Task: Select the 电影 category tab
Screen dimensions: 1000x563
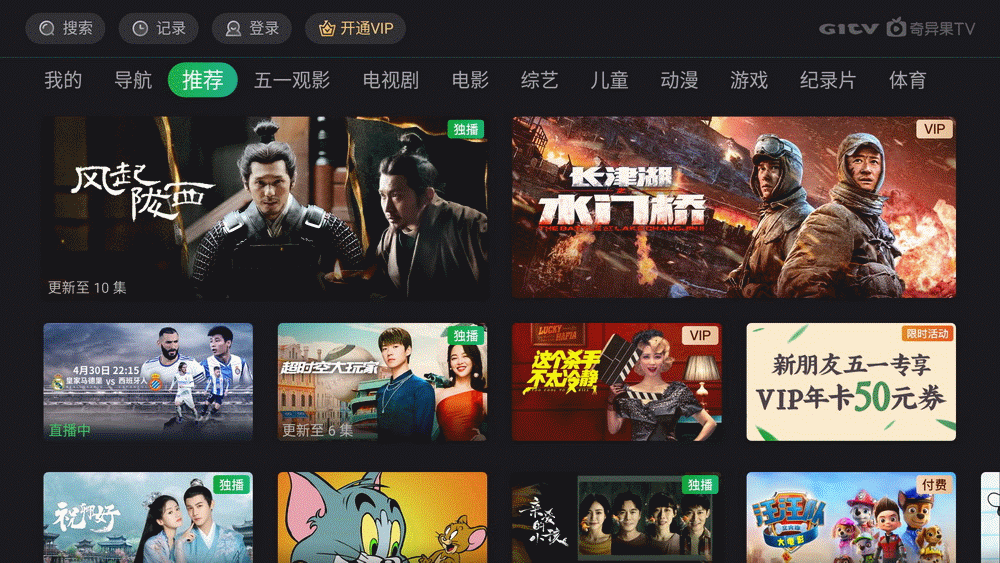Action: pyautogui.click(x=470, y=80)
